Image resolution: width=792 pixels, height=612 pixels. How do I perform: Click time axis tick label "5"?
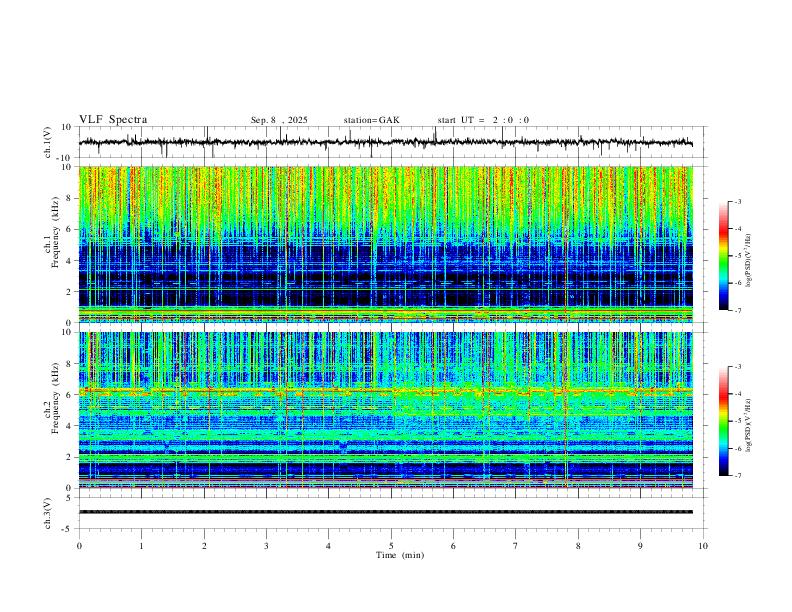tap(391, 546)
